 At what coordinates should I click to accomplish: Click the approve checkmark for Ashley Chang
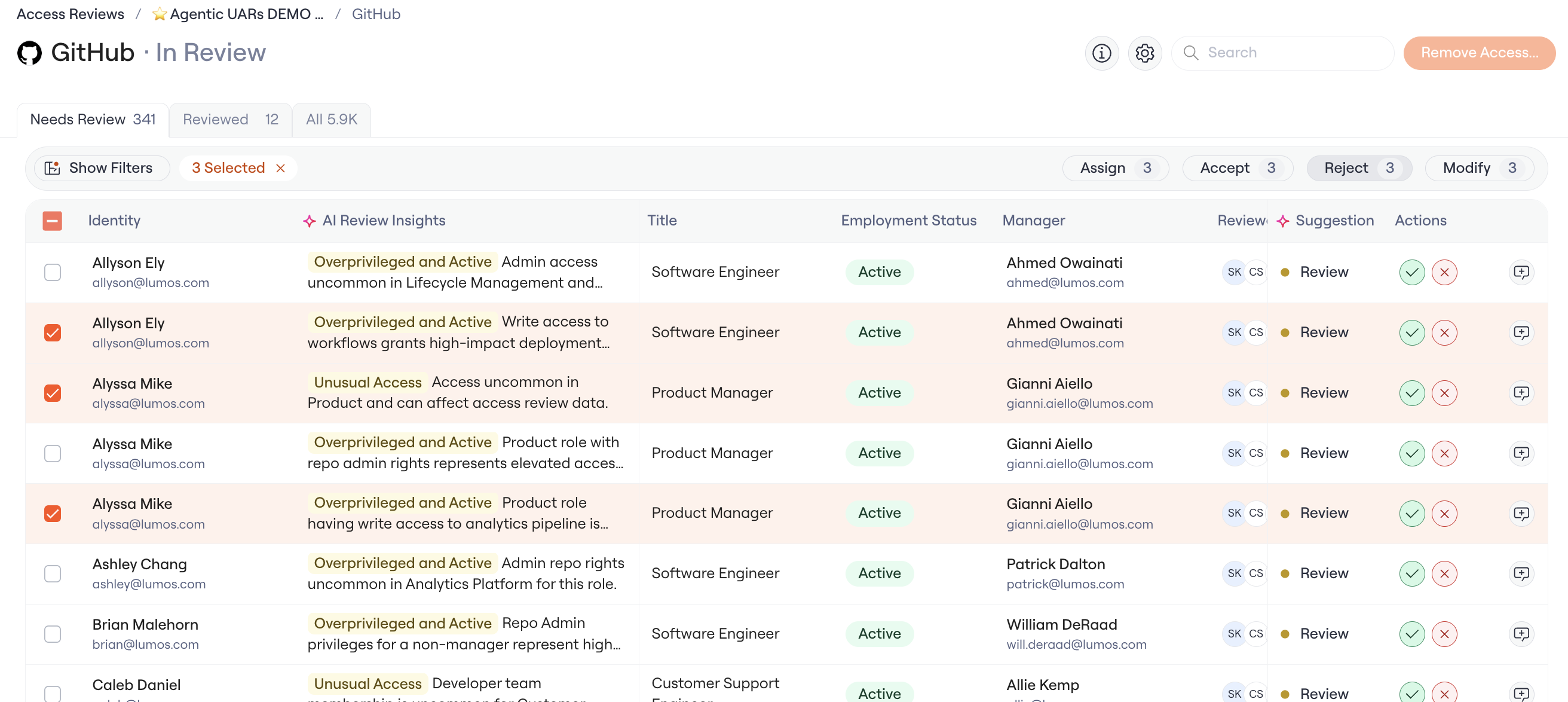(1411, 573)
